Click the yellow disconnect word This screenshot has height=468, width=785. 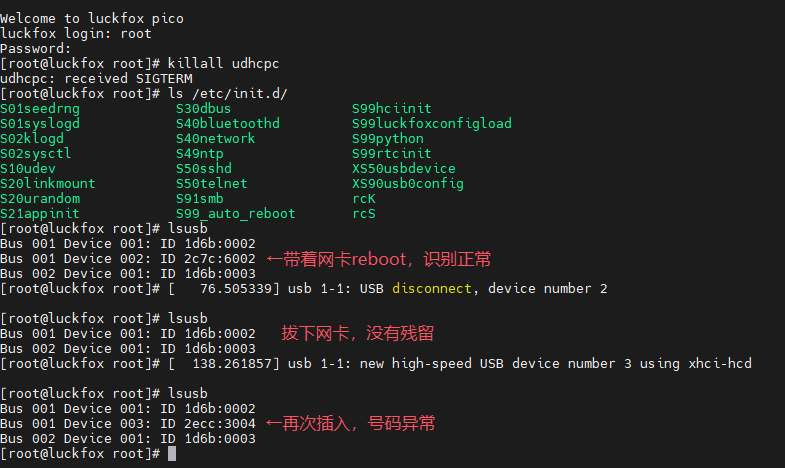click(432, 289)
